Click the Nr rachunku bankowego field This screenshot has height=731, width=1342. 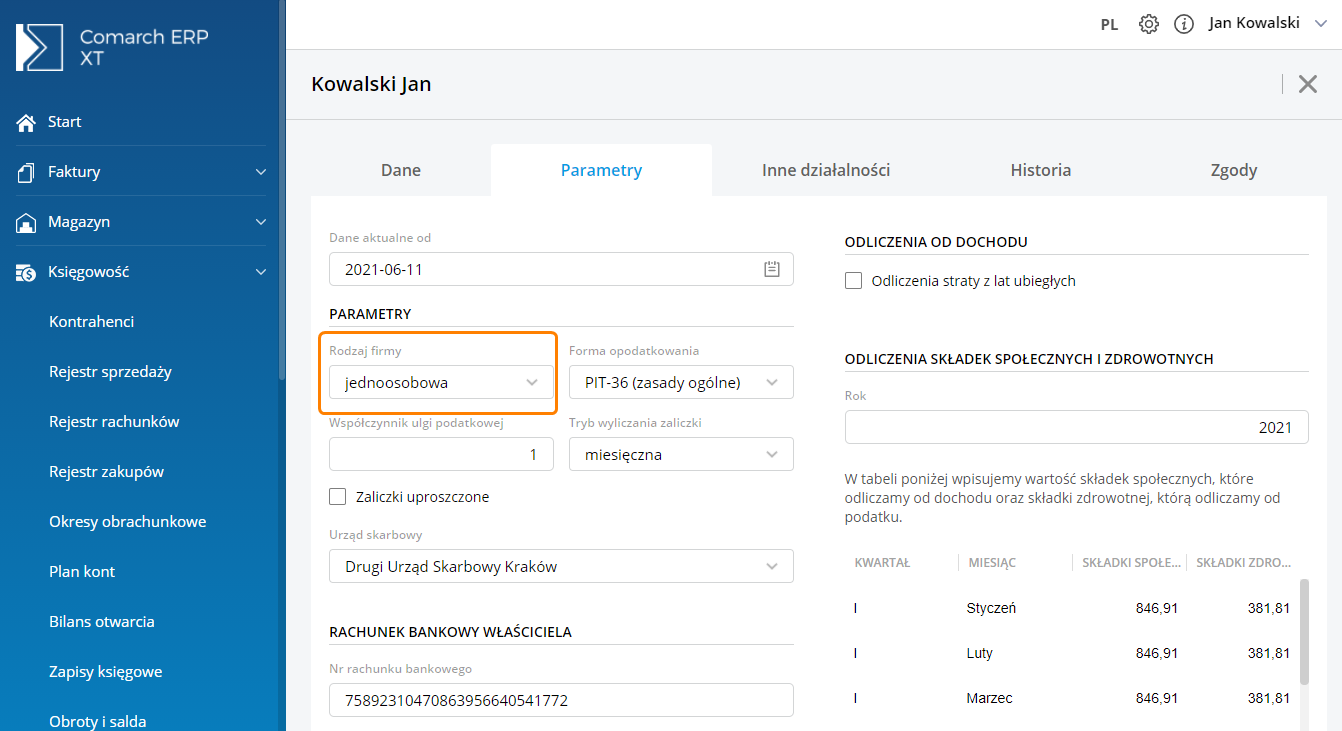(560, 700)
